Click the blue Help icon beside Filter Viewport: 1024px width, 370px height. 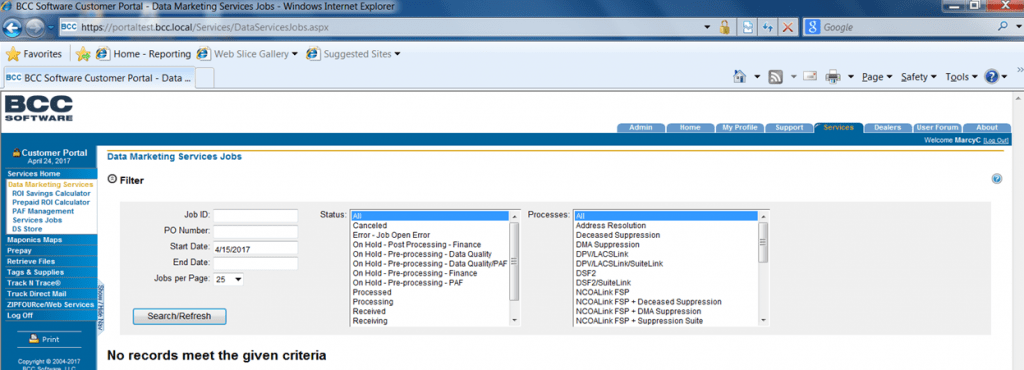tap(997, 179)
